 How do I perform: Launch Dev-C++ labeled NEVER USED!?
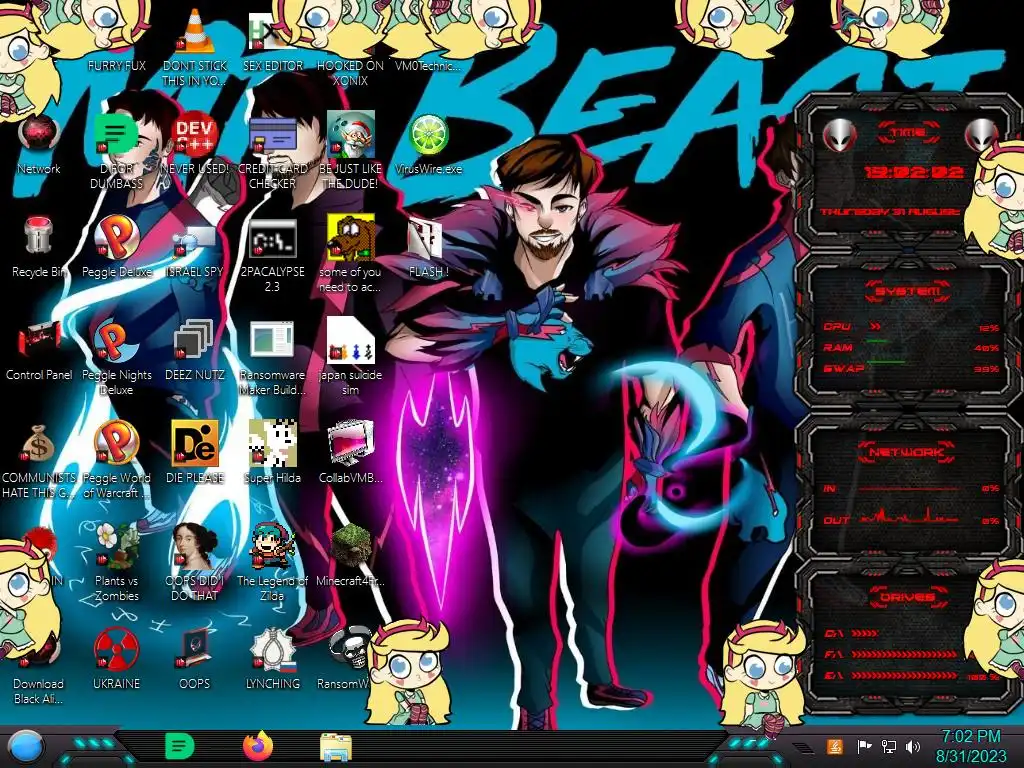point(195,143)
